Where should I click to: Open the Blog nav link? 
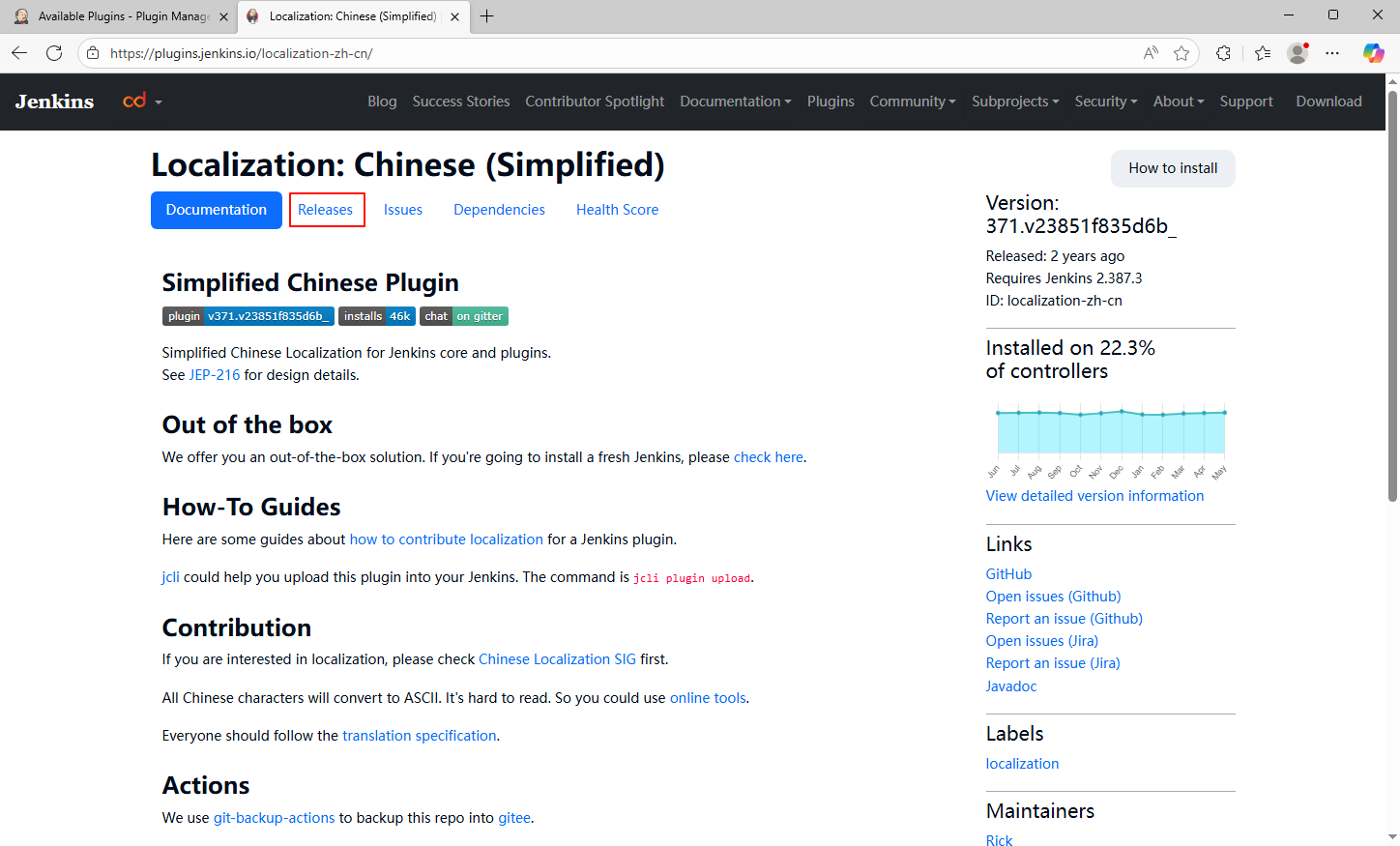click(x=382, y=102)
